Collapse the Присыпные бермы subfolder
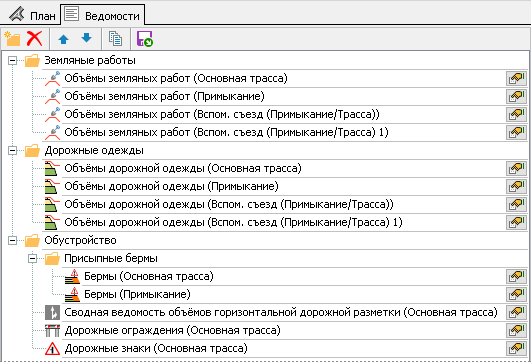Image resolution: width=531 pixels, height=362 pixels. (x=33, y=259)
